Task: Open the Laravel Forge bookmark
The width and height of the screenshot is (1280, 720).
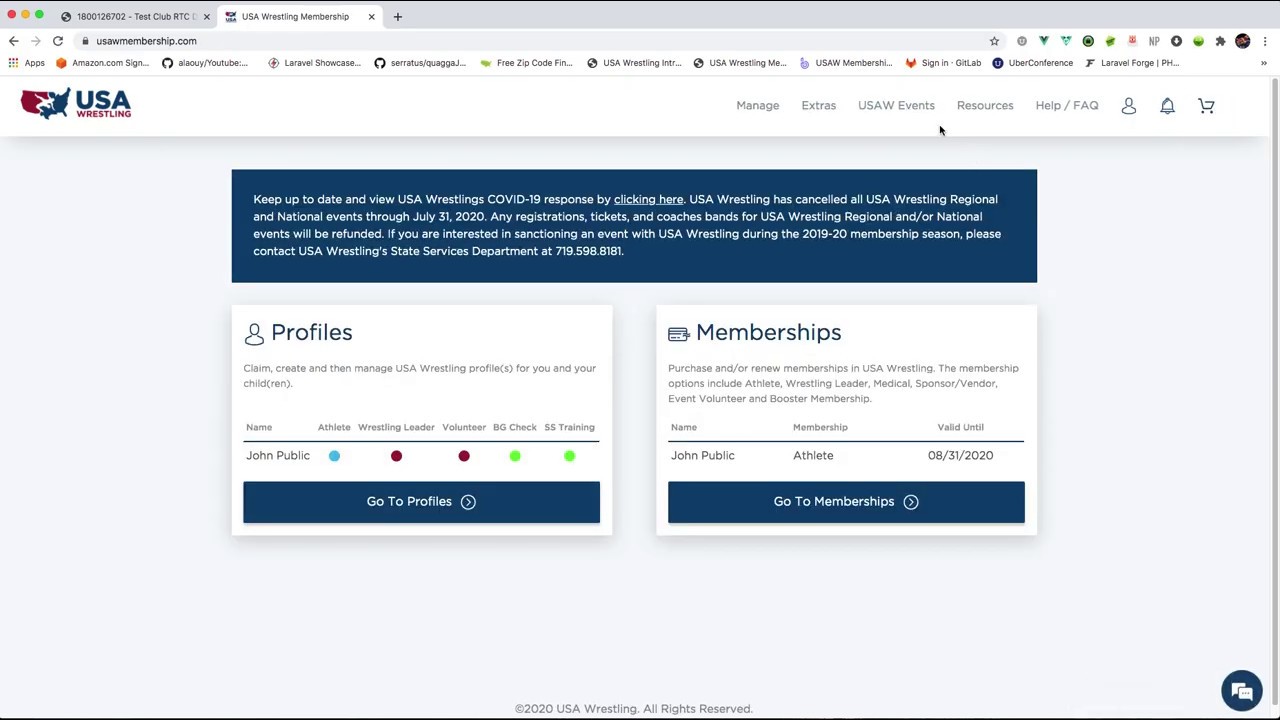Action: tap(1132, 63)
